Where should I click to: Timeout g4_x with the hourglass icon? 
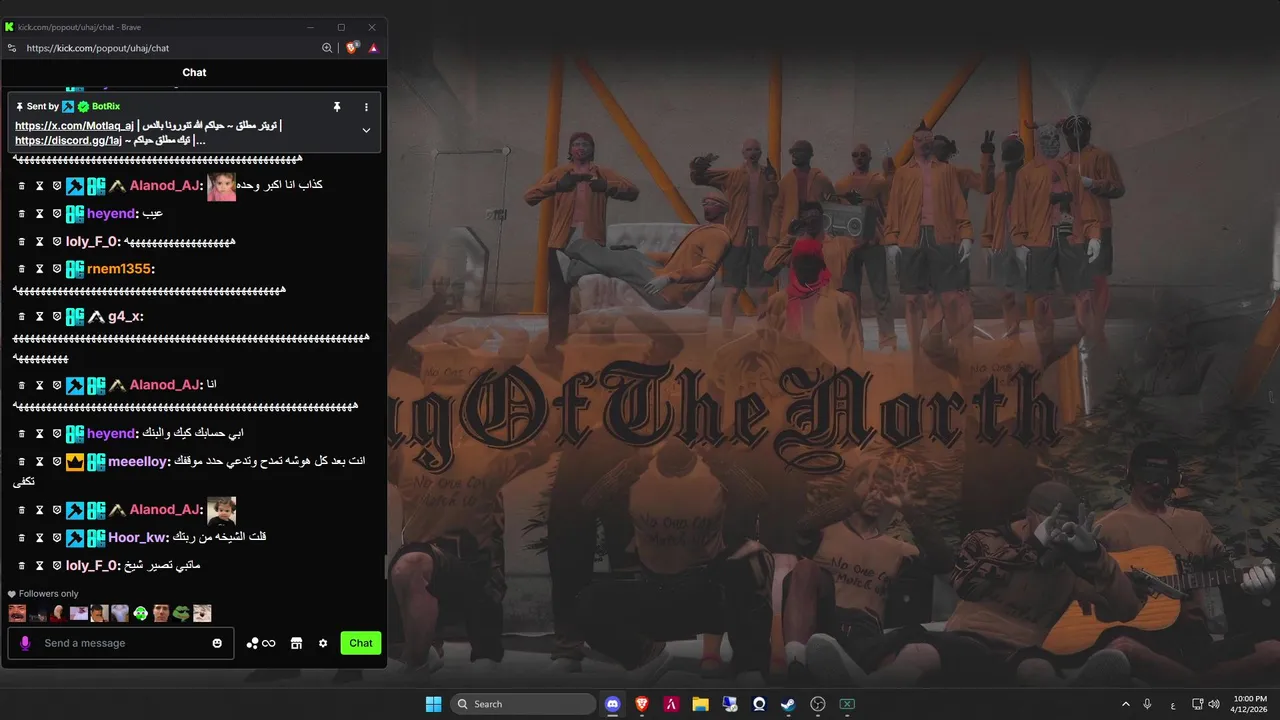point(40,317)
